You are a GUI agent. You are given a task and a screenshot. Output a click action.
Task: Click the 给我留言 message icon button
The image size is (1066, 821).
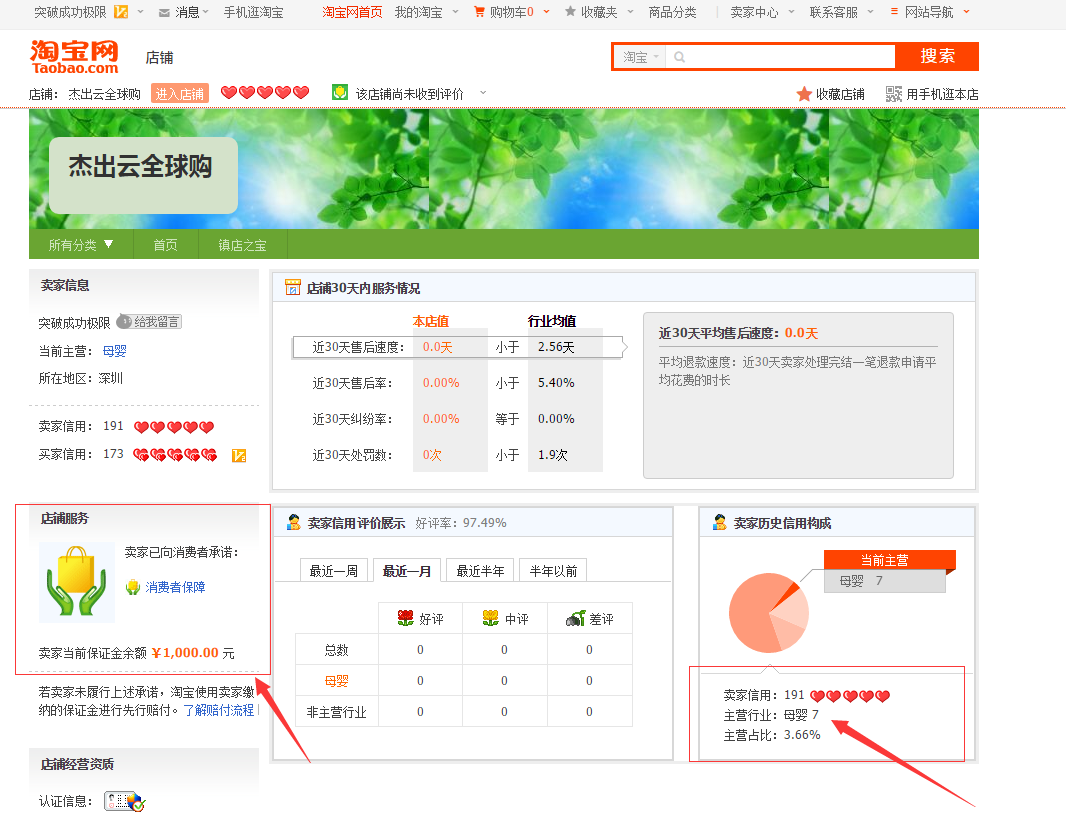[x=149, y=321]
